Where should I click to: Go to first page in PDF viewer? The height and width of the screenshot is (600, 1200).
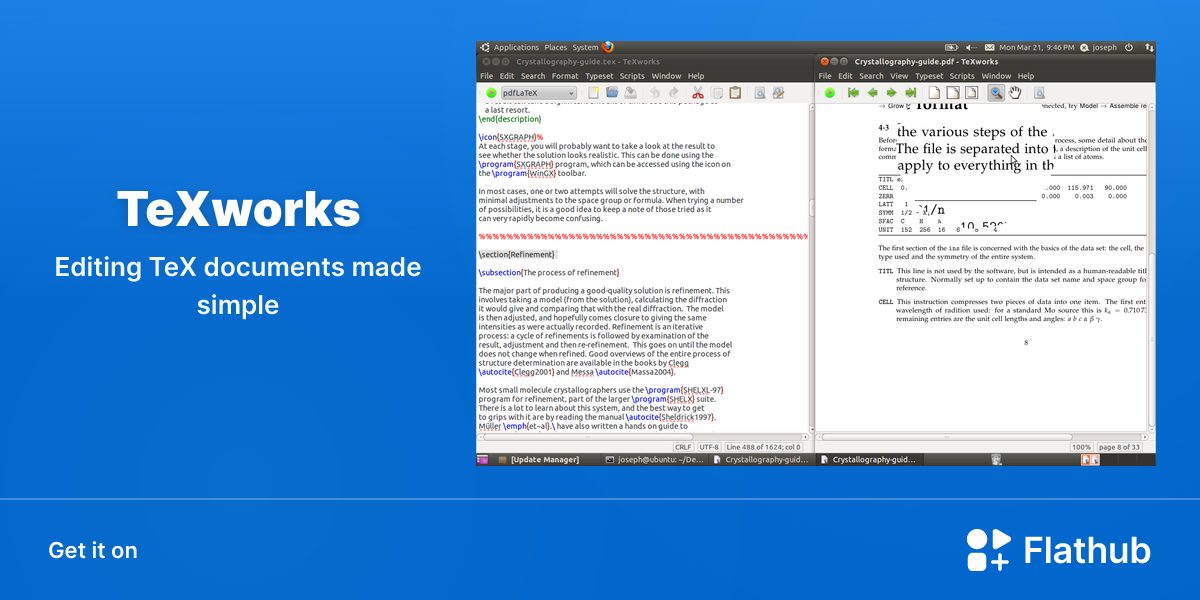pos(853,93)
